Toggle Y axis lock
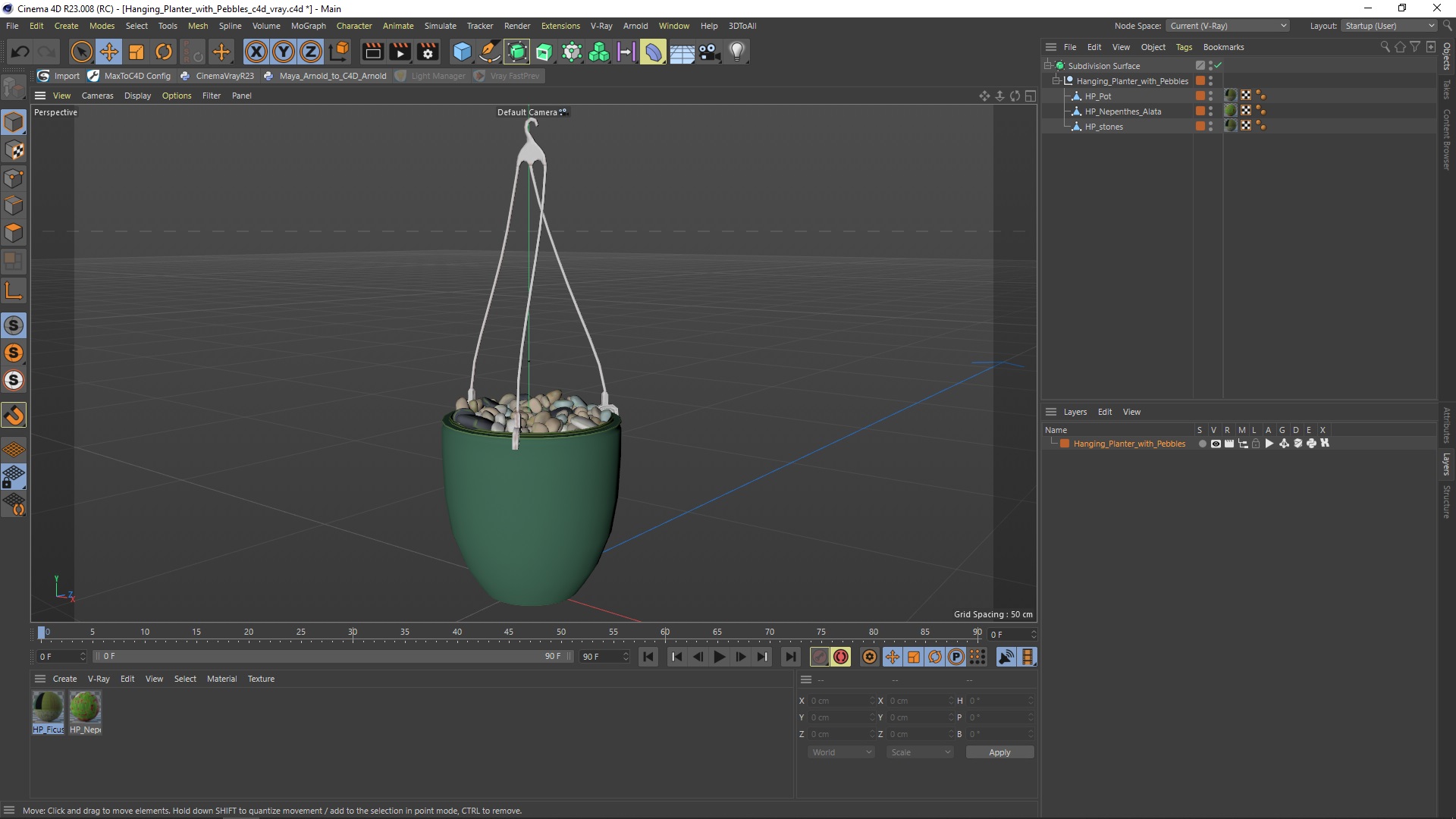This screenshot has height=819, width=1456. click(x=284, y=52)
